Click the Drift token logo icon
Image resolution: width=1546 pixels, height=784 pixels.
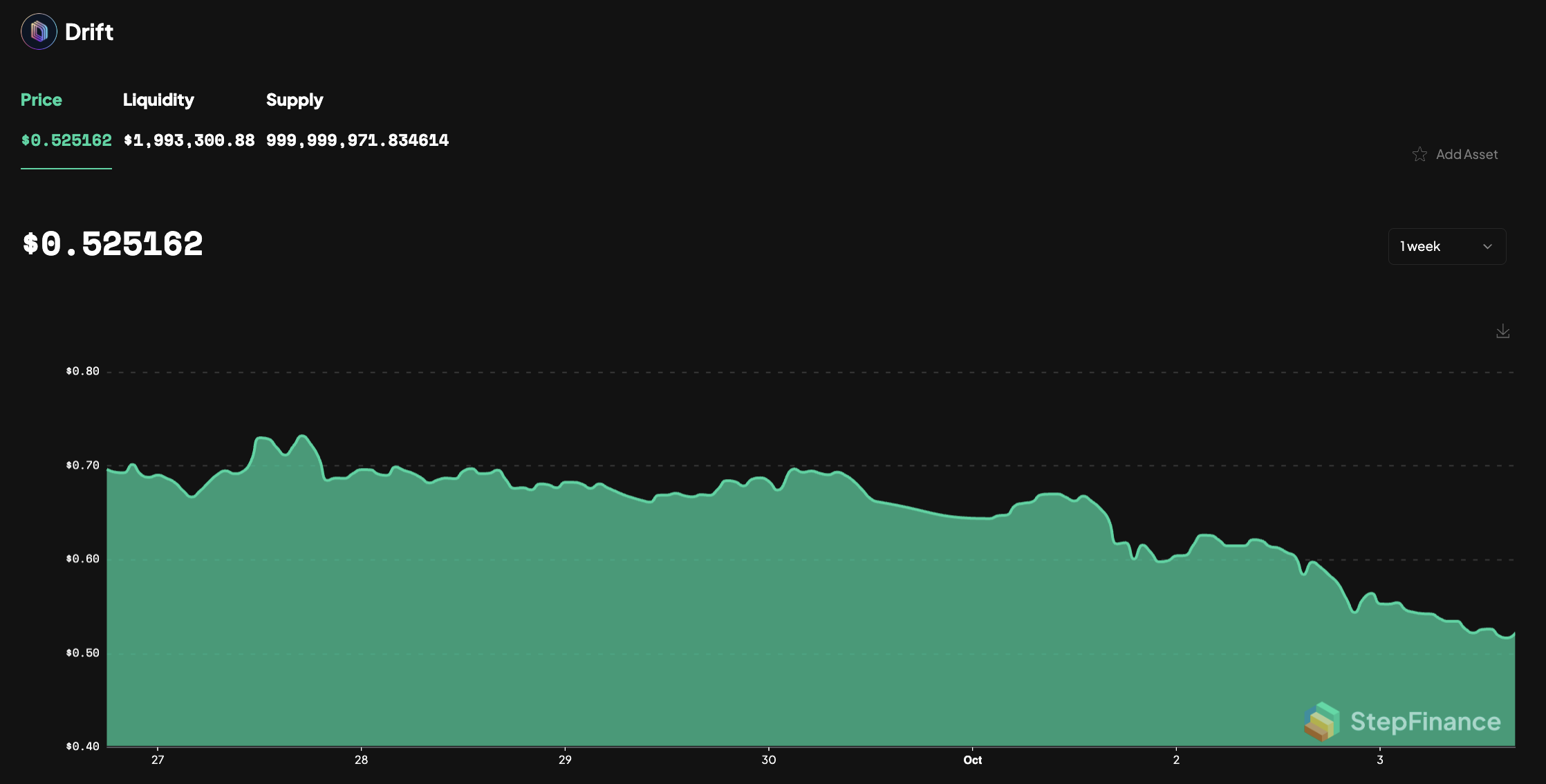coord(39,32)
